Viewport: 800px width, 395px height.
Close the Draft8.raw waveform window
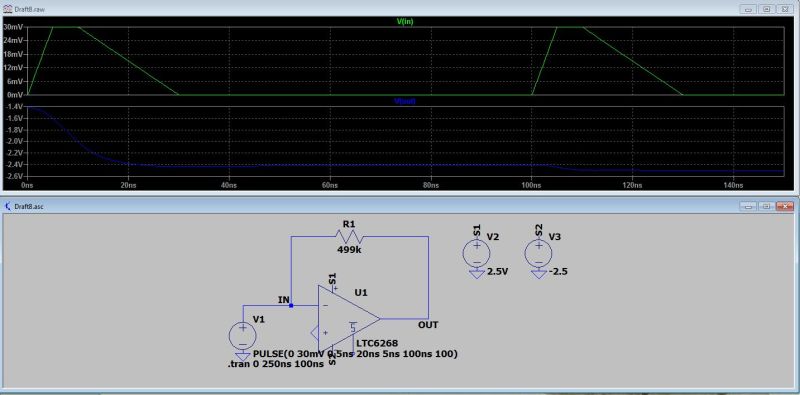click(785, 9)
